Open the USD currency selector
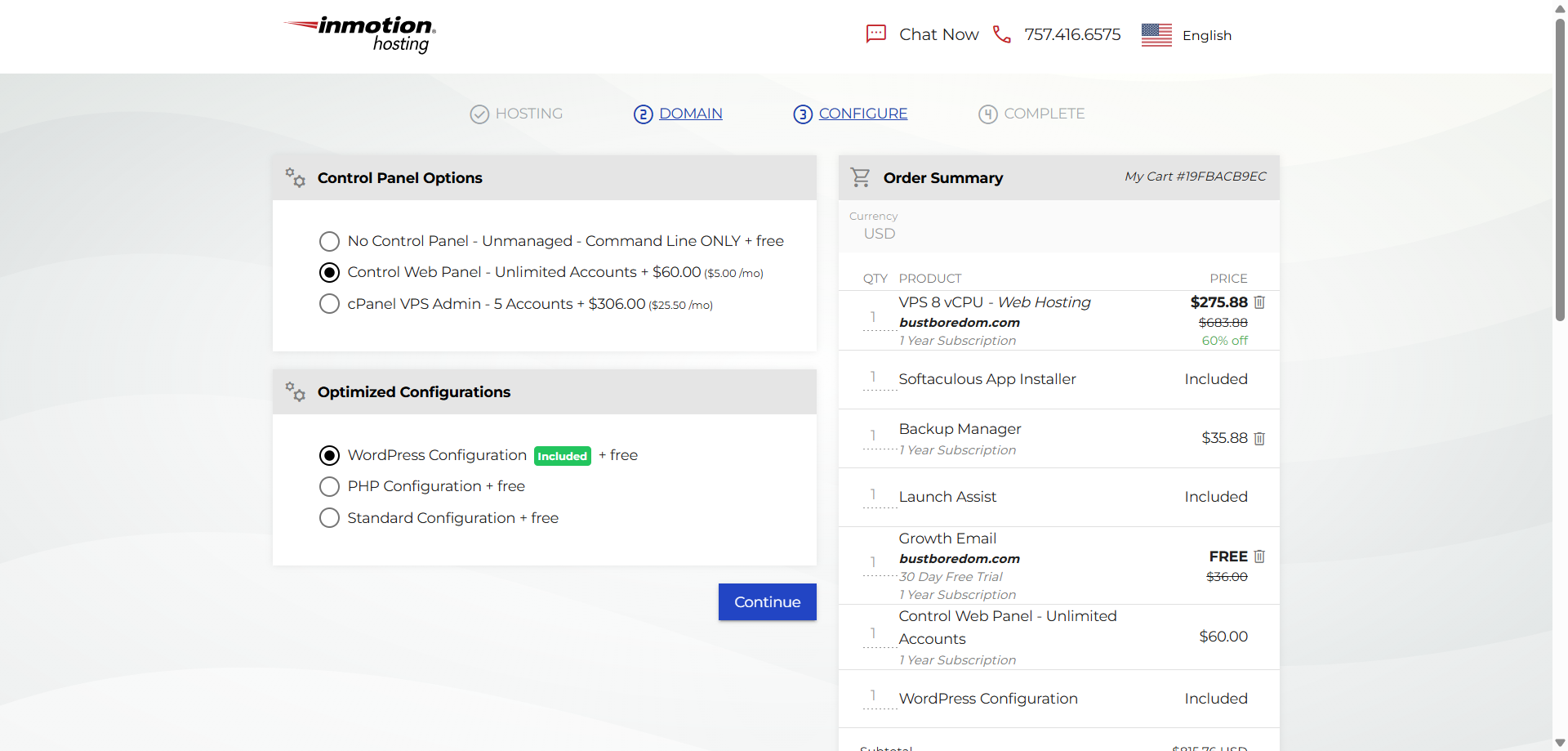 880,234
